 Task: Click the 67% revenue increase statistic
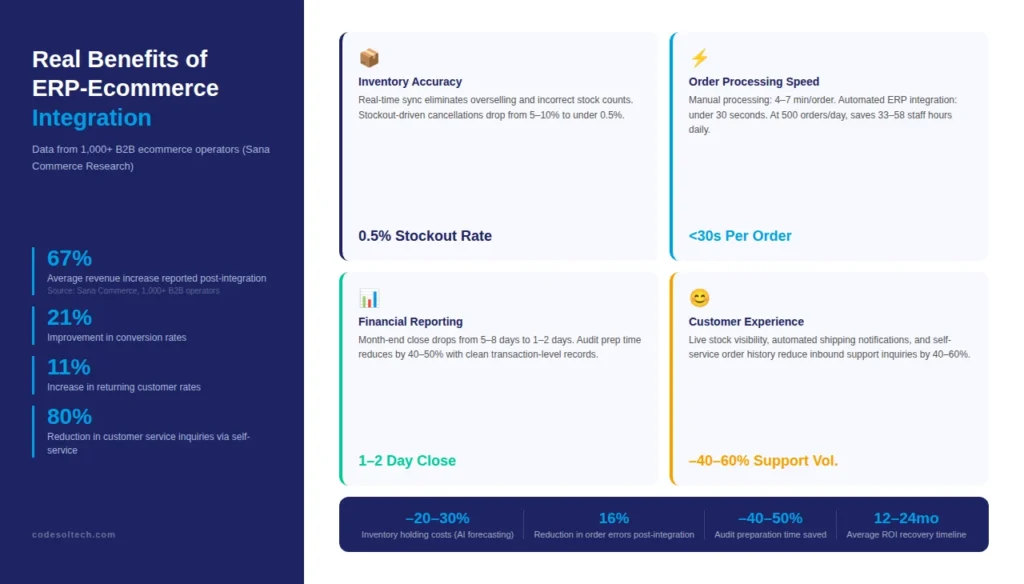[69, 258]
